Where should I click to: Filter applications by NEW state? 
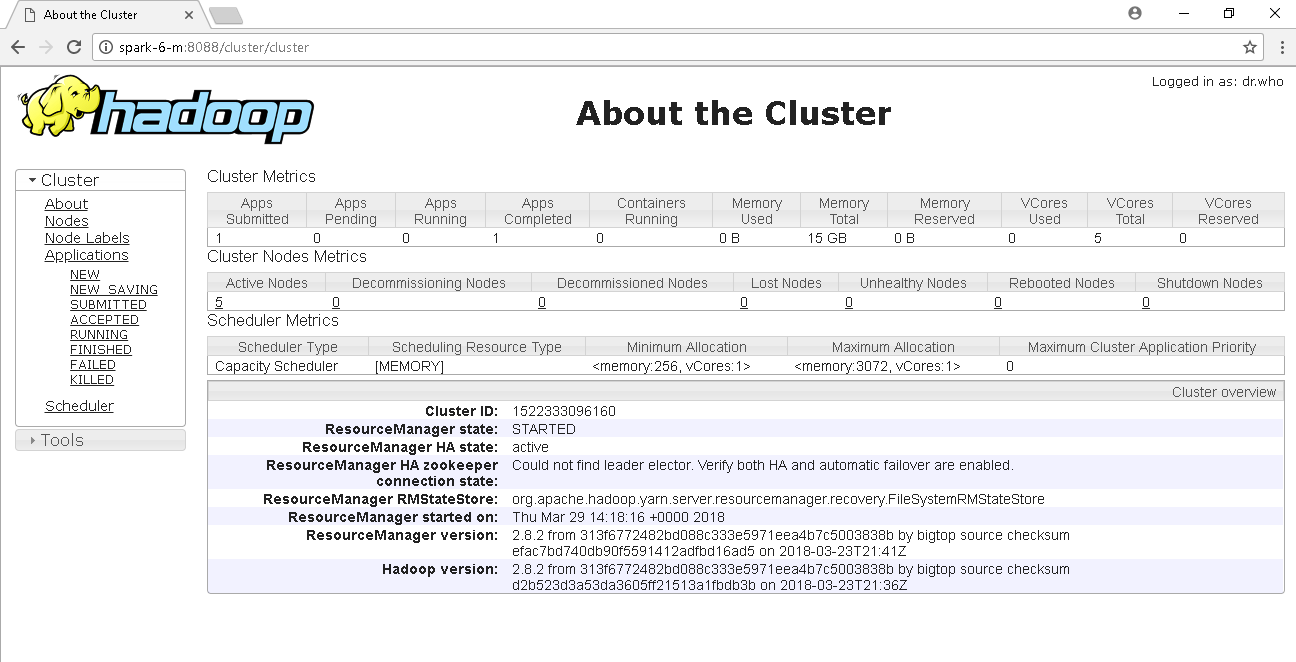[x=85, y=275]
